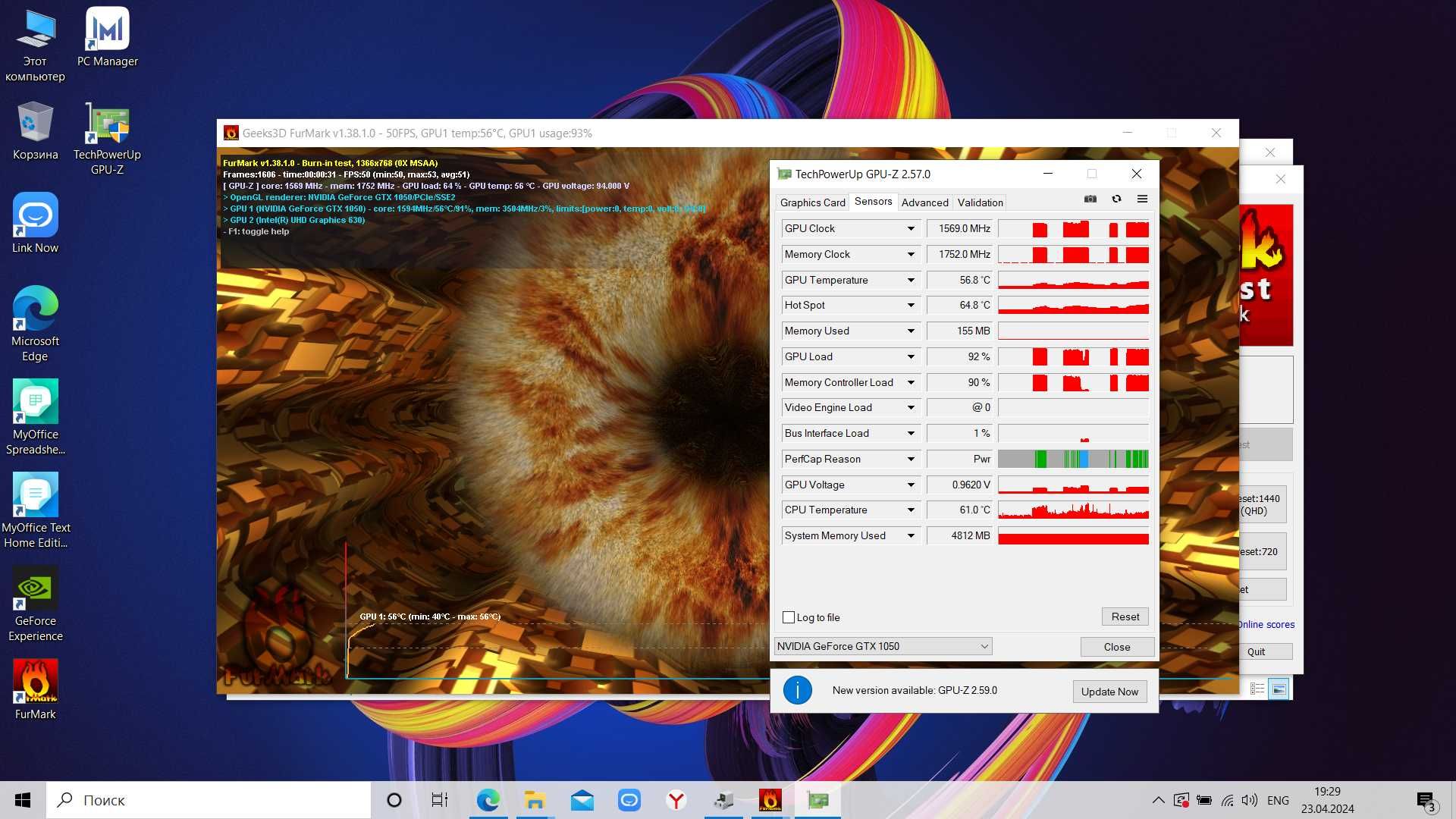Click the PerfCap Reason colored graph bar
This screenshot has height=819, width=1456.
point(1073,459)
